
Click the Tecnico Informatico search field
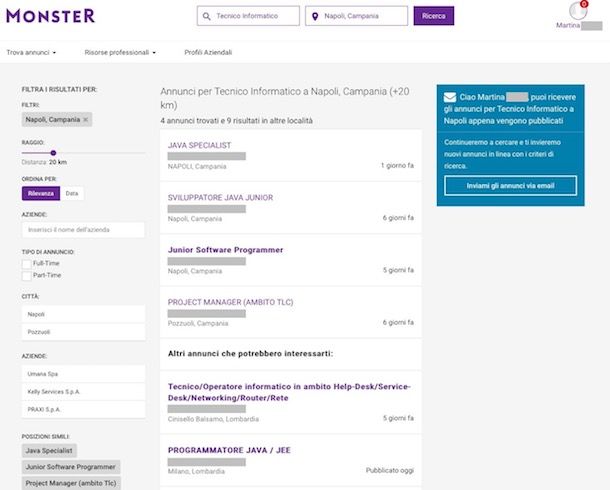[x=248, y=16]
